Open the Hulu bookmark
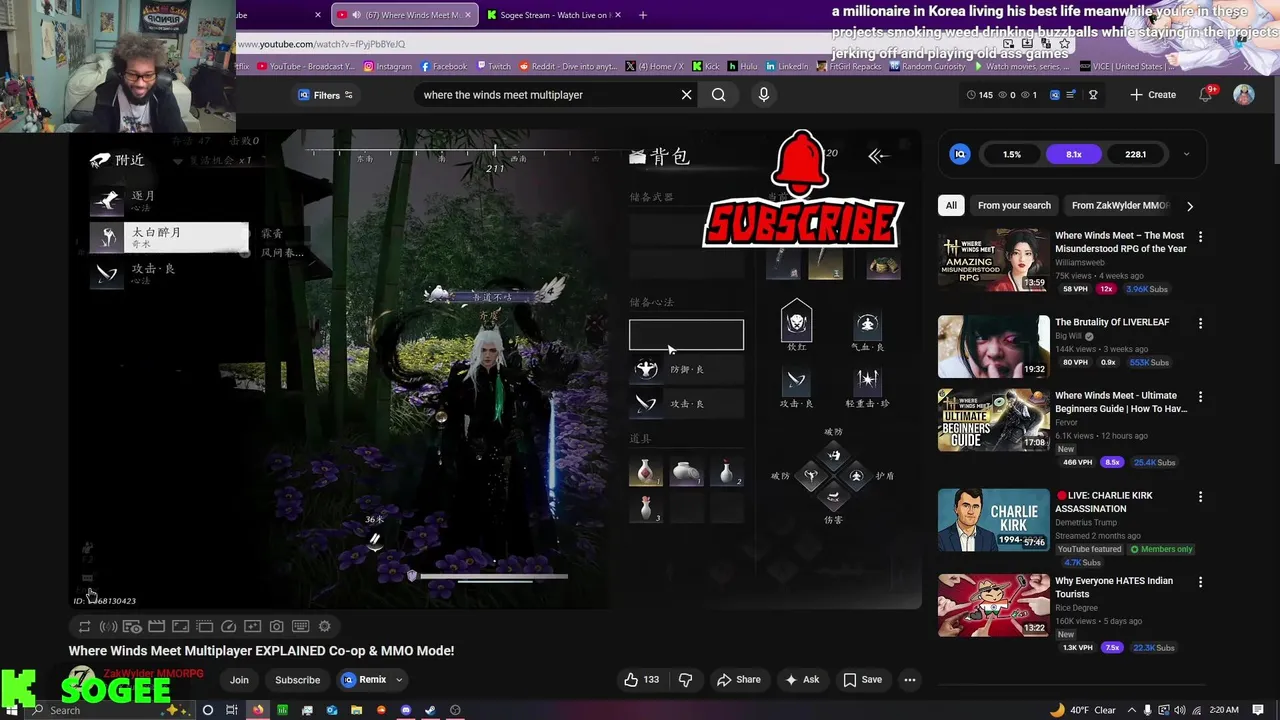This screenshot has width=1280, height=720. pos(742,66)
